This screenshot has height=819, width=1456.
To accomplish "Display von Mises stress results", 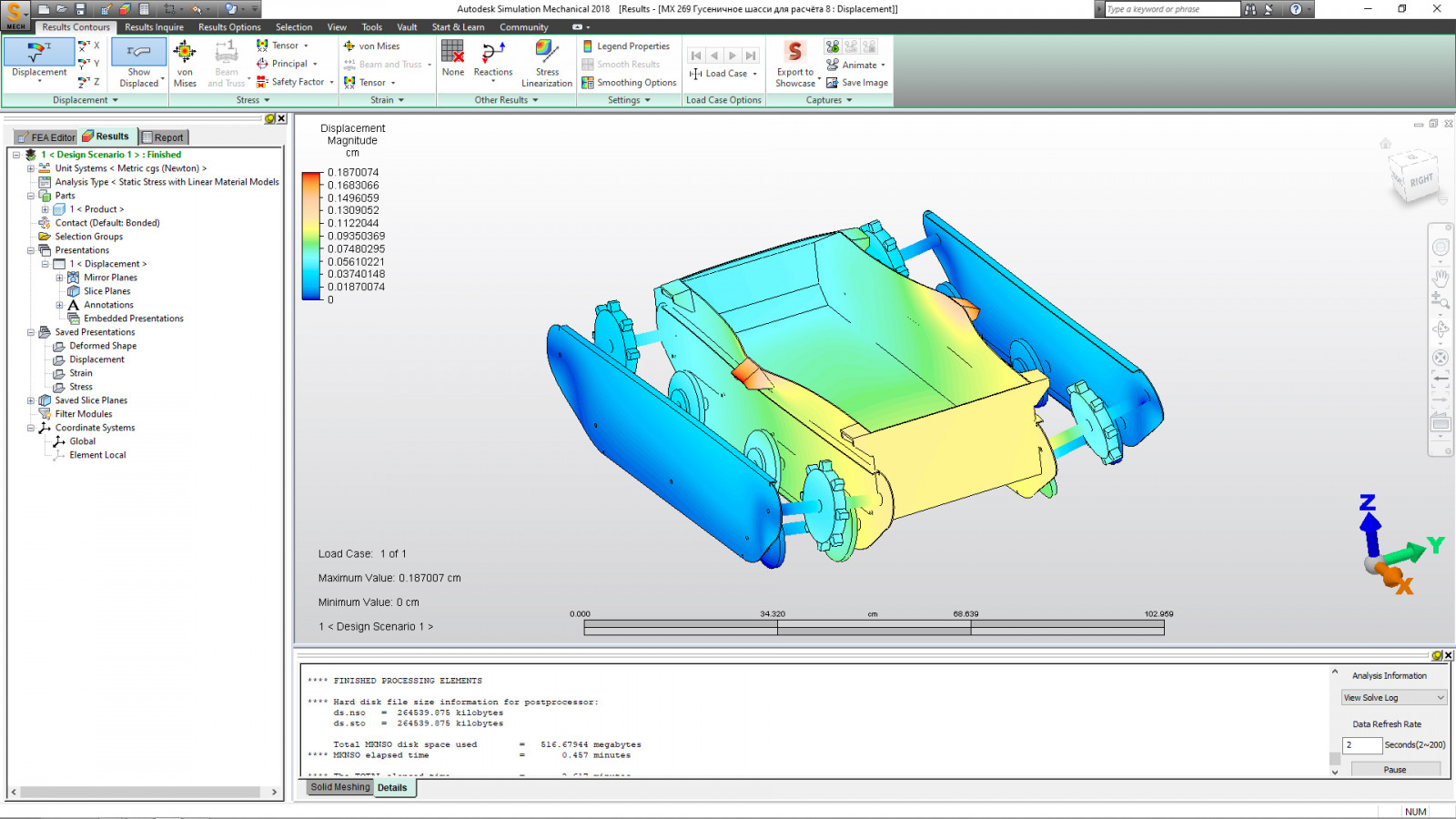I will tap(185, 64).
